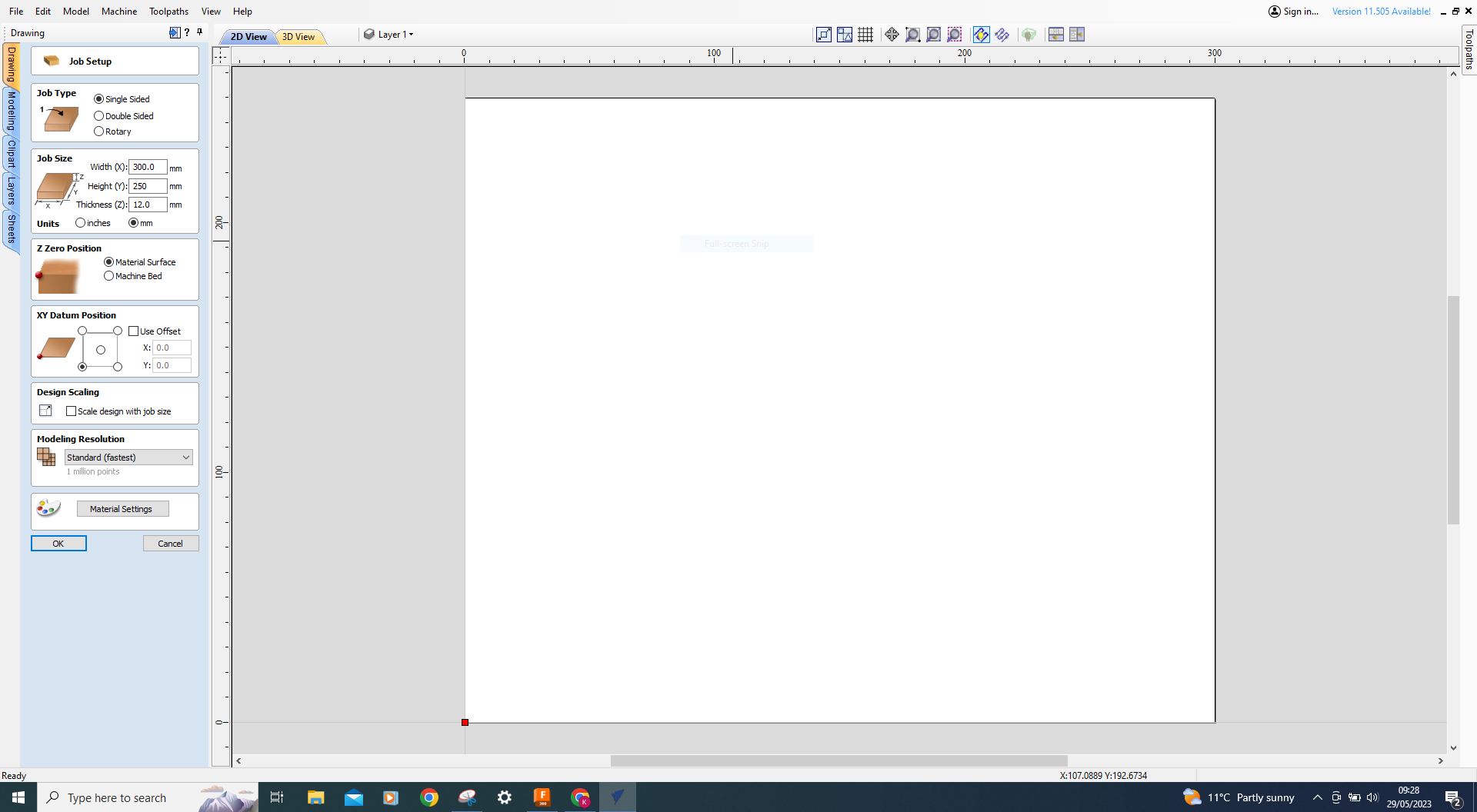Open the Layers side tab
Viewport: 1477px width, 812px height.
click(x=11, y=190)
